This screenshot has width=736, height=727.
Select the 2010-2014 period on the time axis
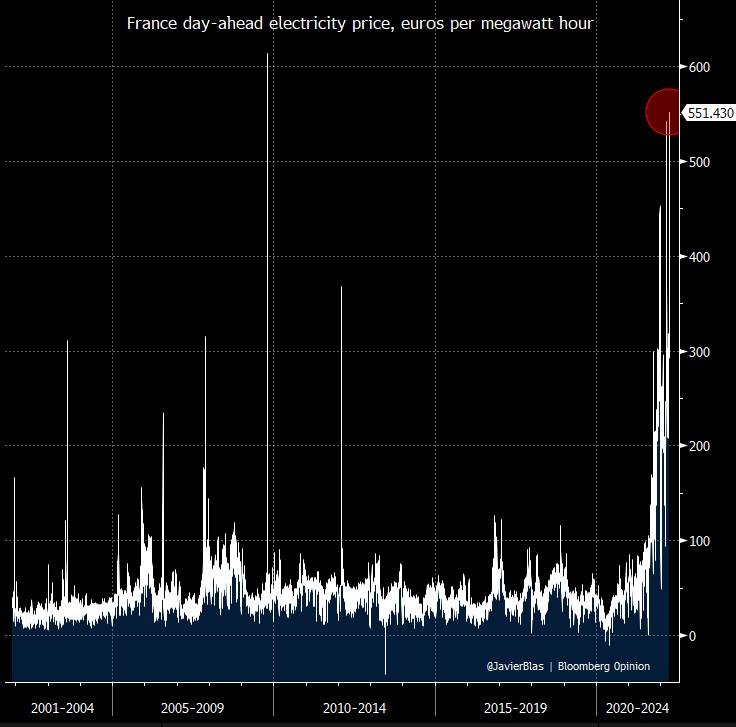354,708
